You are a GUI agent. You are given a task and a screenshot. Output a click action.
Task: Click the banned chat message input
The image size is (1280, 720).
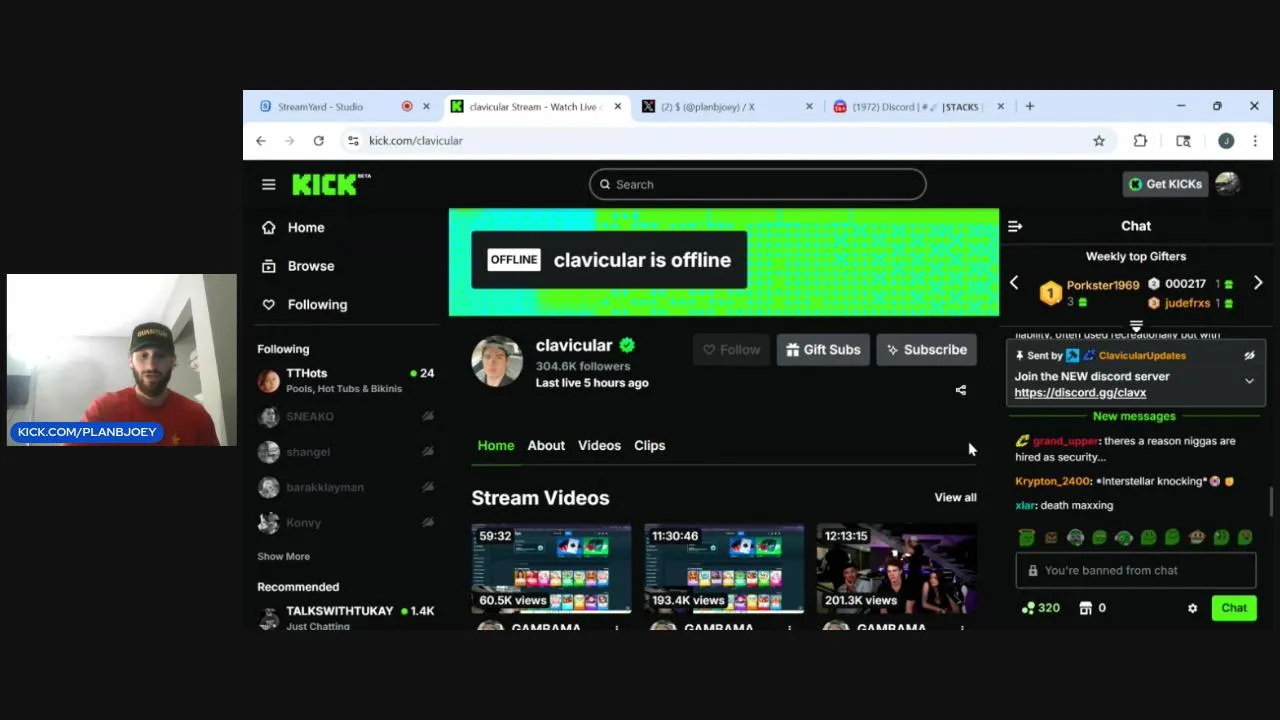pos(1136,570)
